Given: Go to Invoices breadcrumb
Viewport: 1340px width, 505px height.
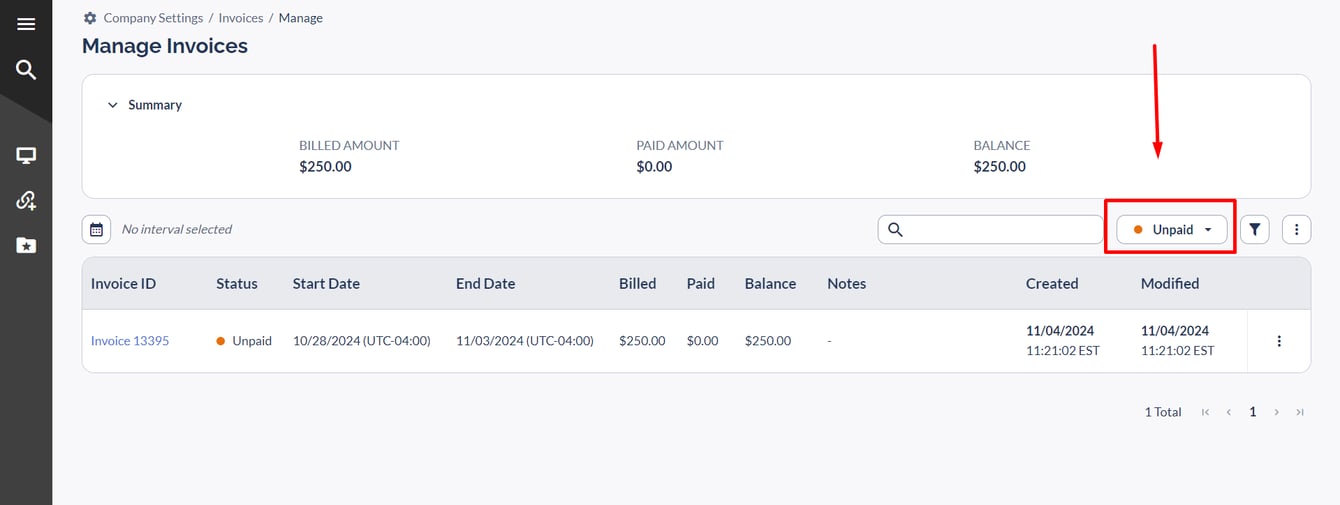Looking at the screenshot, I should pos(241,18).
